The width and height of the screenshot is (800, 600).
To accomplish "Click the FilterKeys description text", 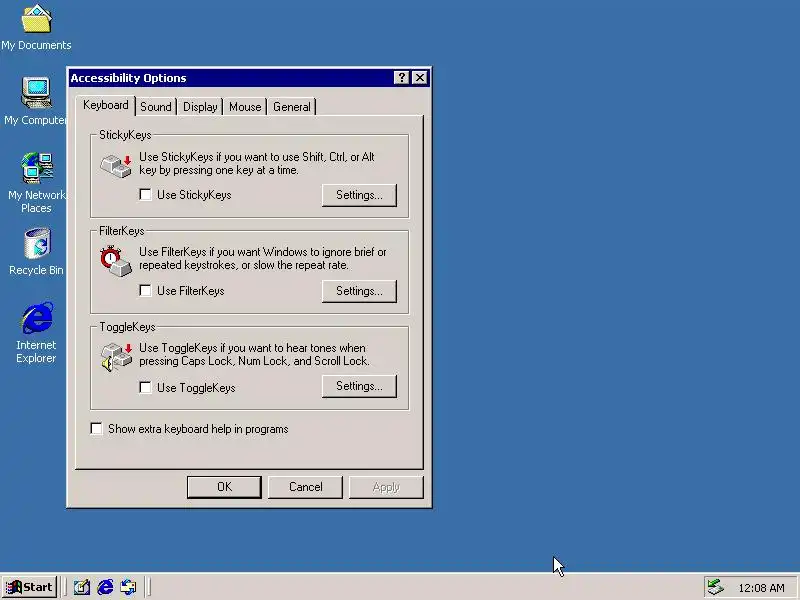I will coord(263,259).
